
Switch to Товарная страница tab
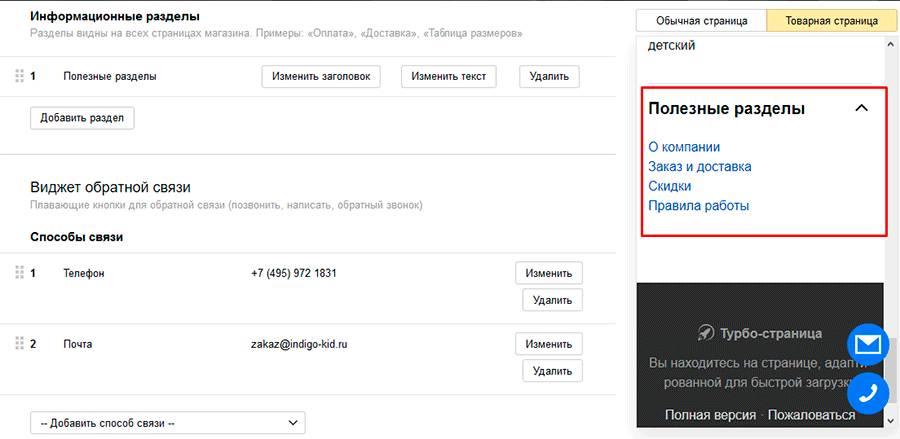point(832,21)
